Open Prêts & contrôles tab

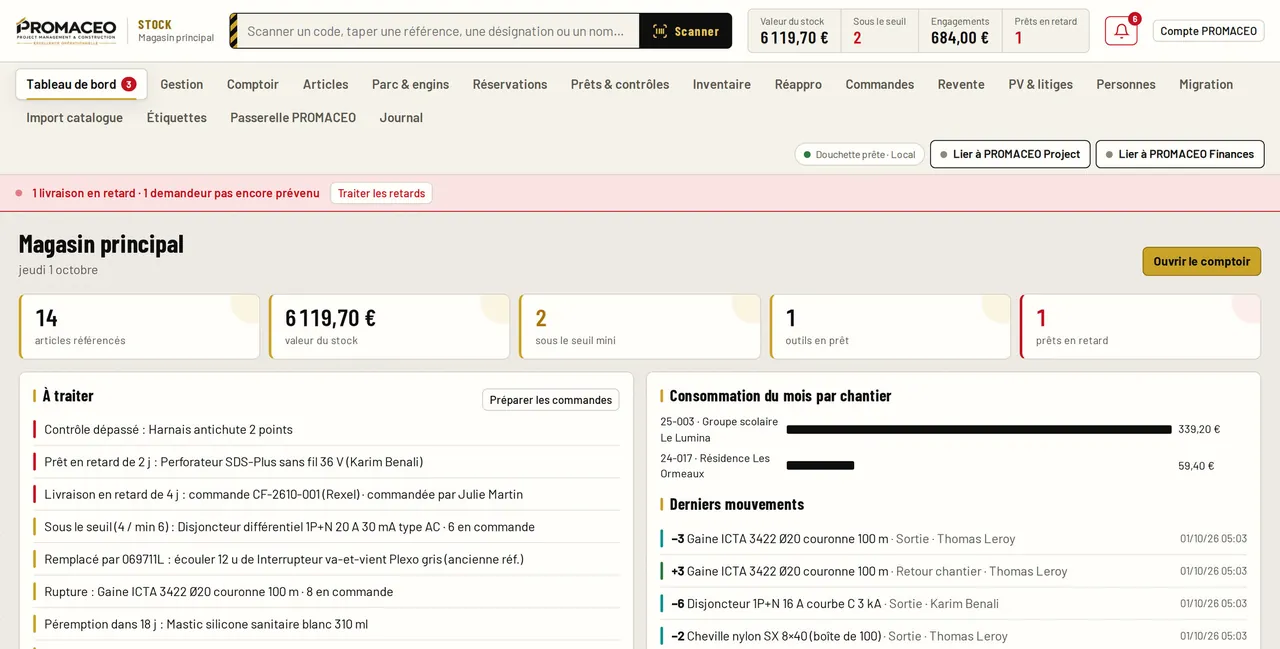point(620,84)
